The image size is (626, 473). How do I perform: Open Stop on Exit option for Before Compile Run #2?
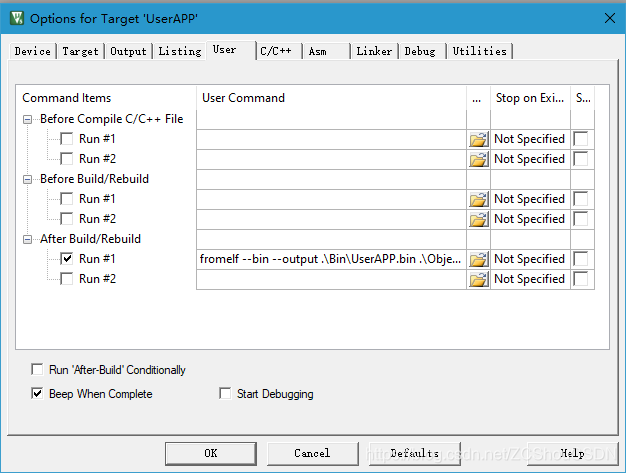click(x=530, y=159)
